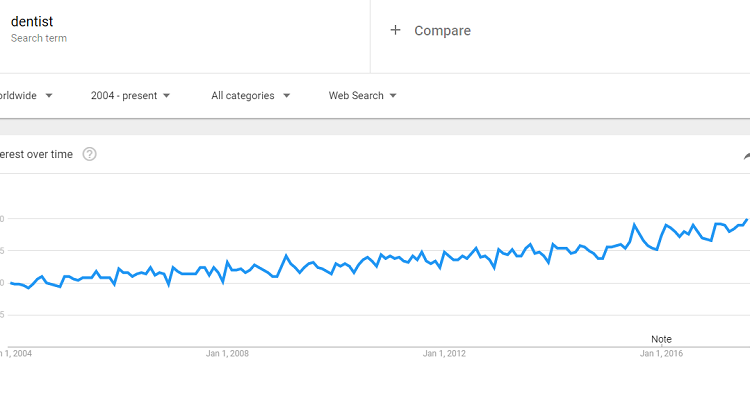
Task: Click the Web Search label text
Action: point(356,96)
